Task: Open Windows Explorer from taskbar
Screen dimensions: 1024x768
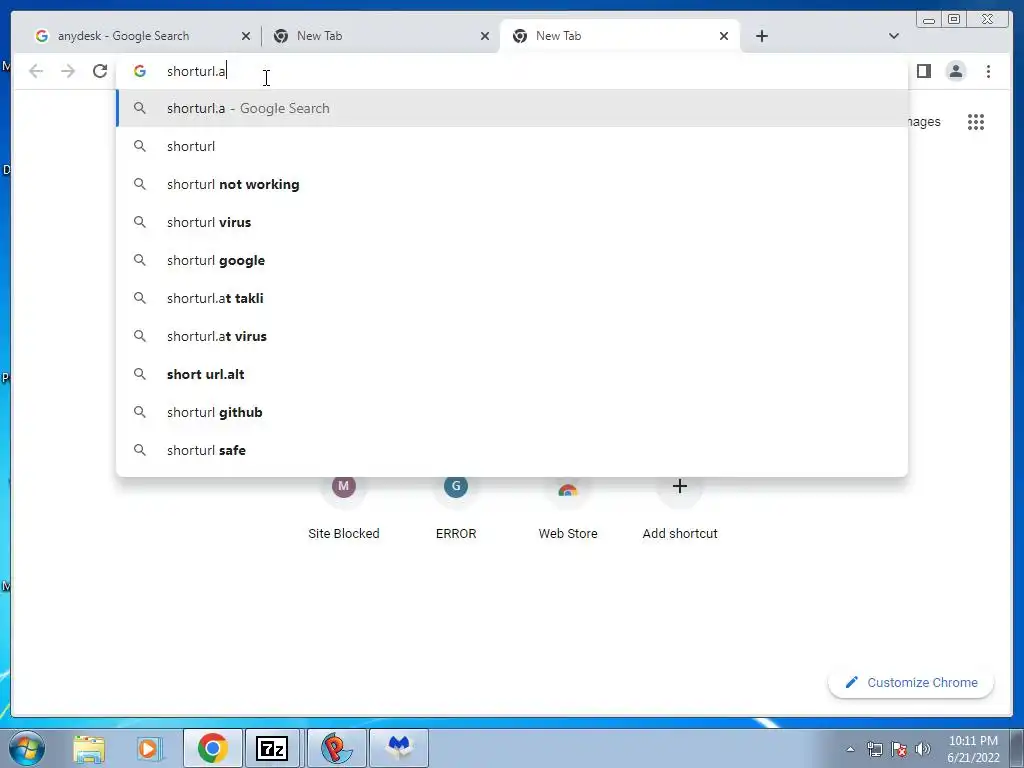Action: pos(89,748)
